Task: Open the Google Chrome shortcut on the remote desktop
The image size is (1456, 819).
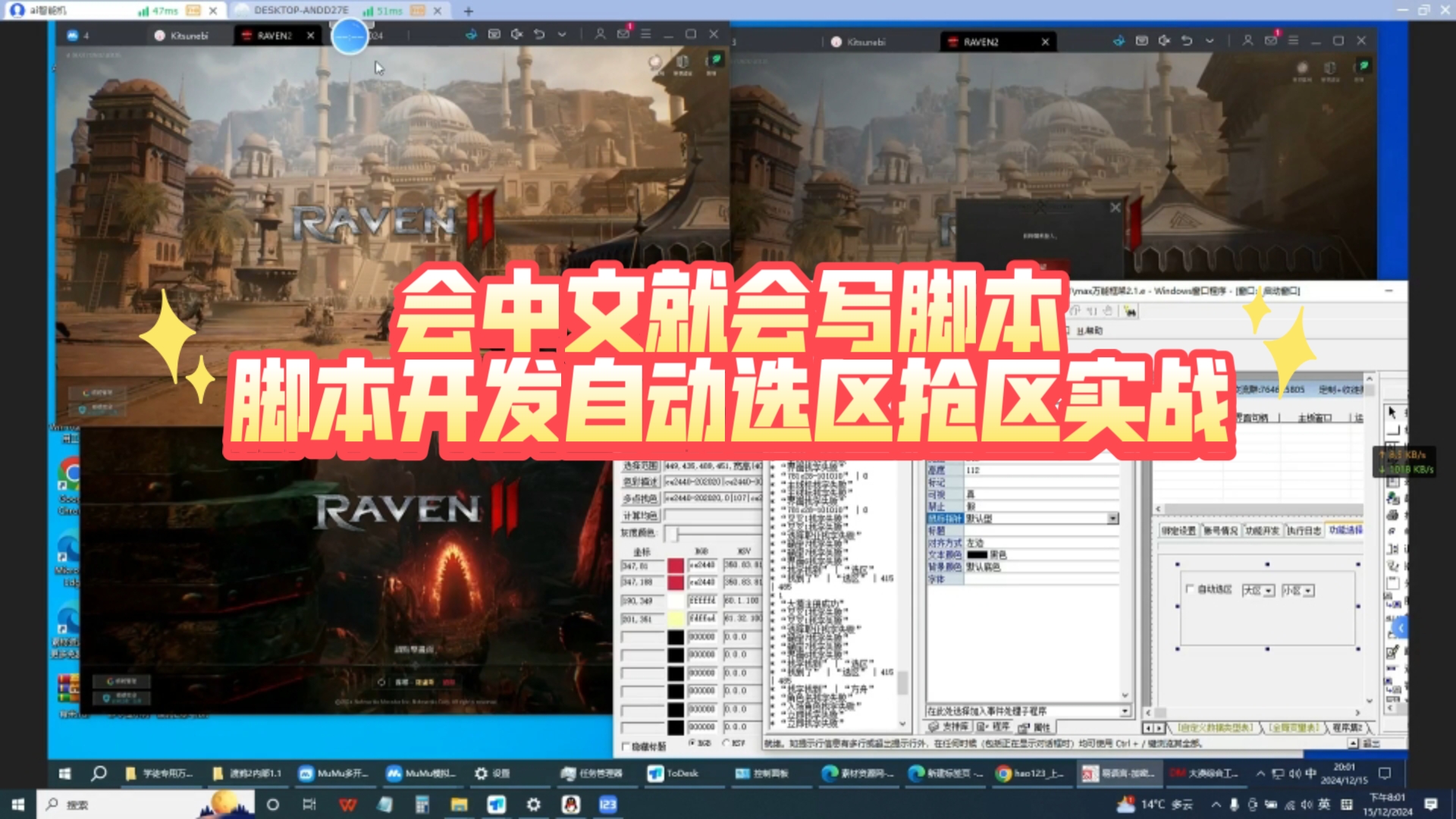Action: pyautogui.click(x=69, y=485)
